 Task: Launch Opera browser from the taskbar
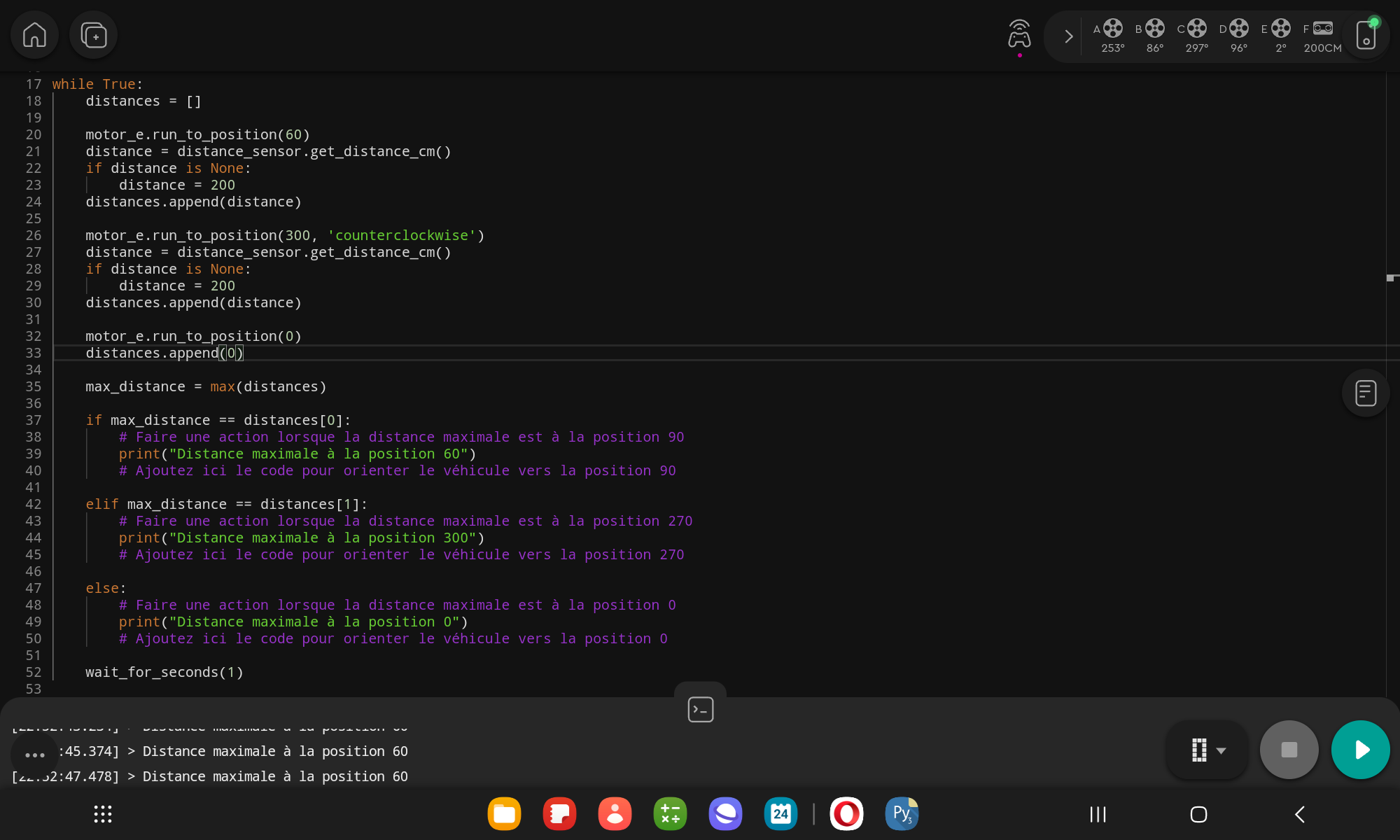(x=846, y=814)
